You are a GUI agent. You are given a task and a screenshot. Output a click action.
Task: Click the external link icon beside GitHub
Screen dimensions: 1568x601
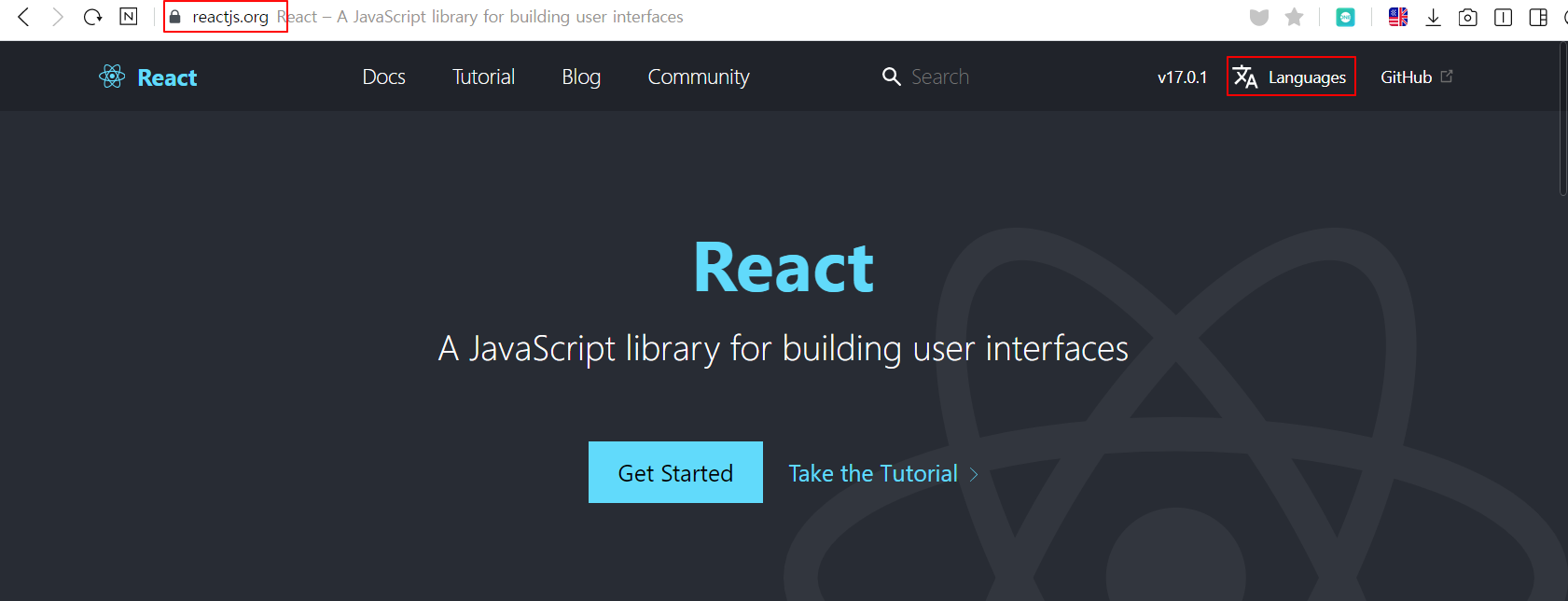click(x=1447, y=77)
